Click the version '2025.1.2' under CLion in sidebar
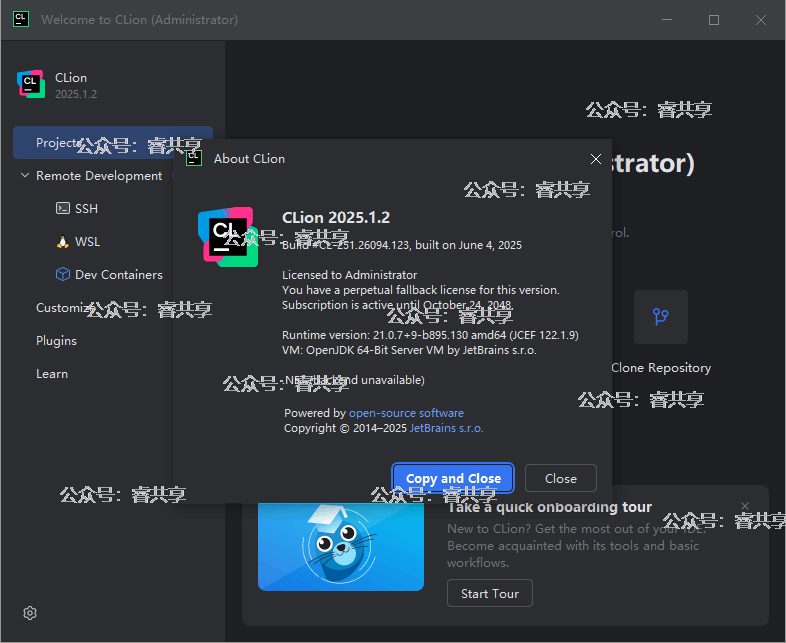The height and width of the screenshot is (643, 786). (76, 94)
